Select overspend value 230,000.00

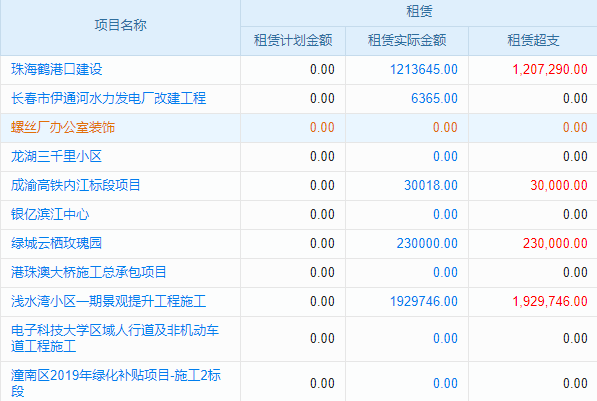coord(555,243)
